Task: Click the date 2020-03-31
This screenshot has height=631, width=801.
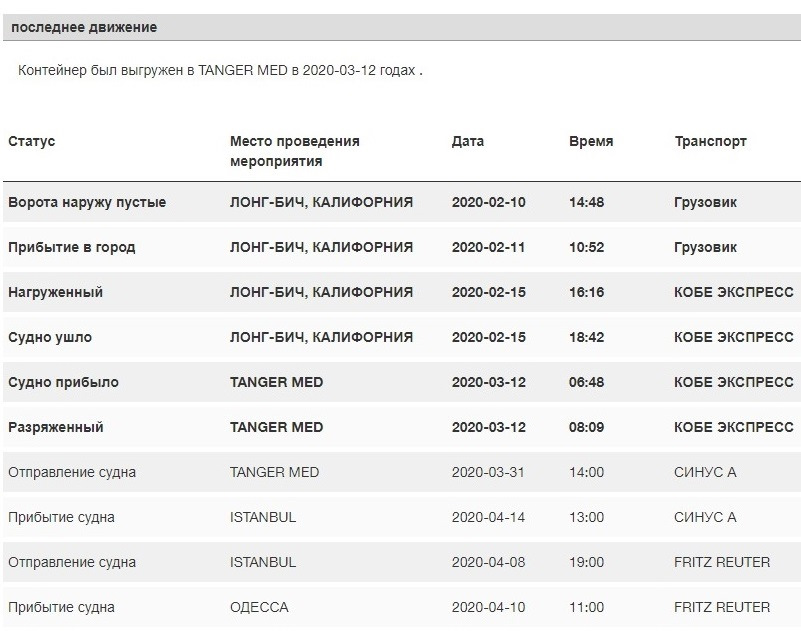Action: point(488,472)
